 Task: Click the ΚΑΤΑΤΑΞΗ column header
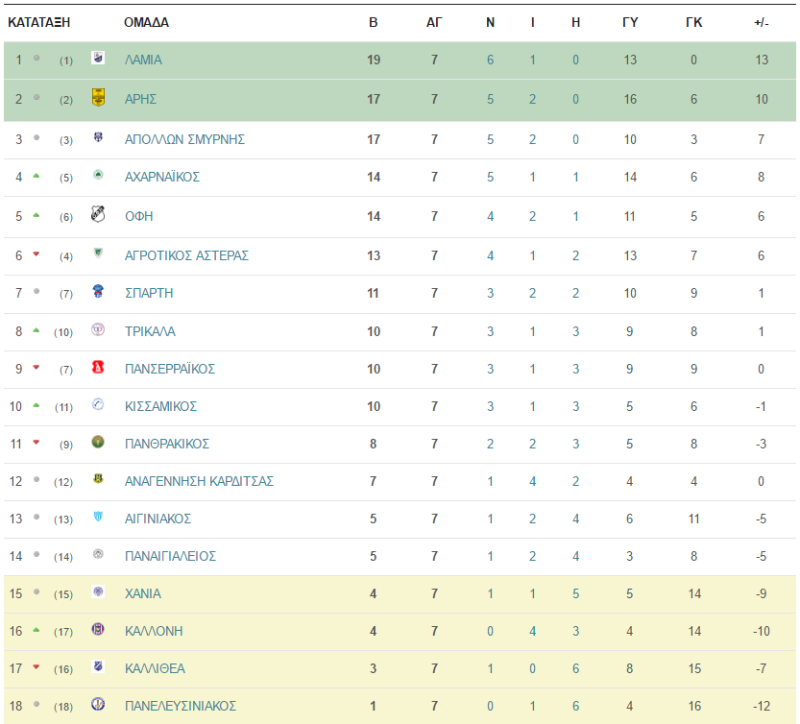click(x=39, y=22)
